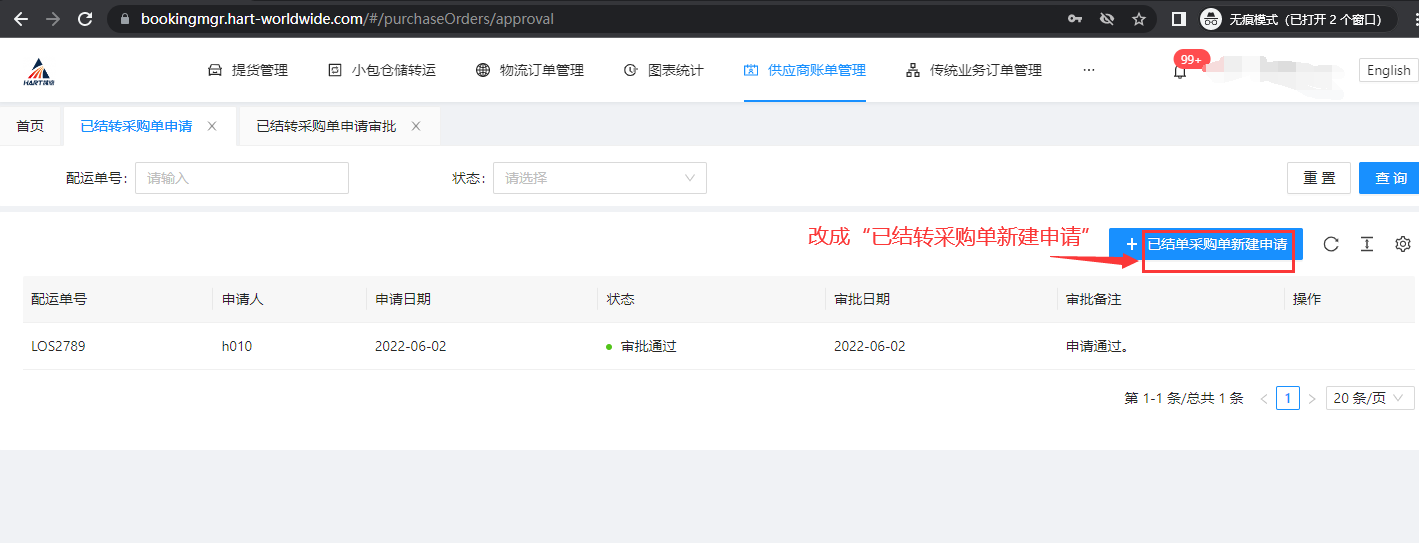
Task: Click the 配运单号 input field
Action: (x=242, y=178)
